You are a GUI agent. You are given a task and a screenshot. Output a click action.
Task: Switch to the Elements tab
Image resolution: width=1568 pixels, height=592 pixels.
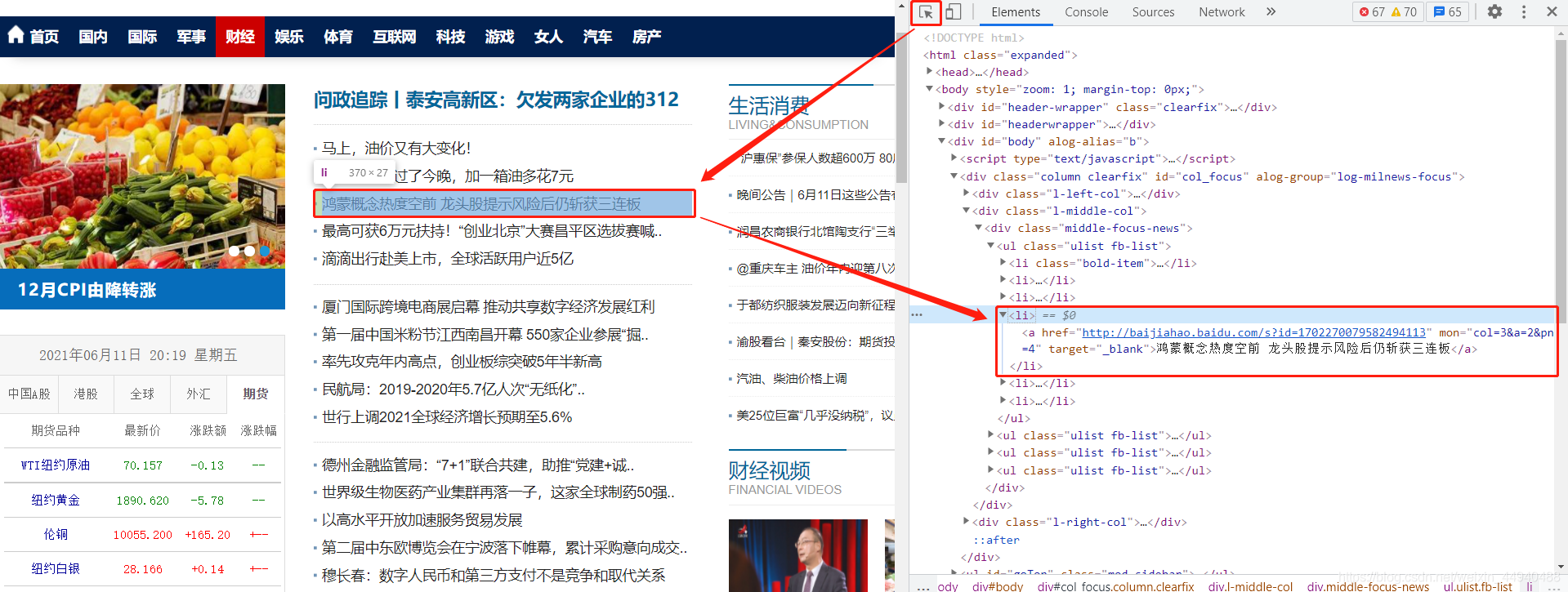coord(1016,12)
